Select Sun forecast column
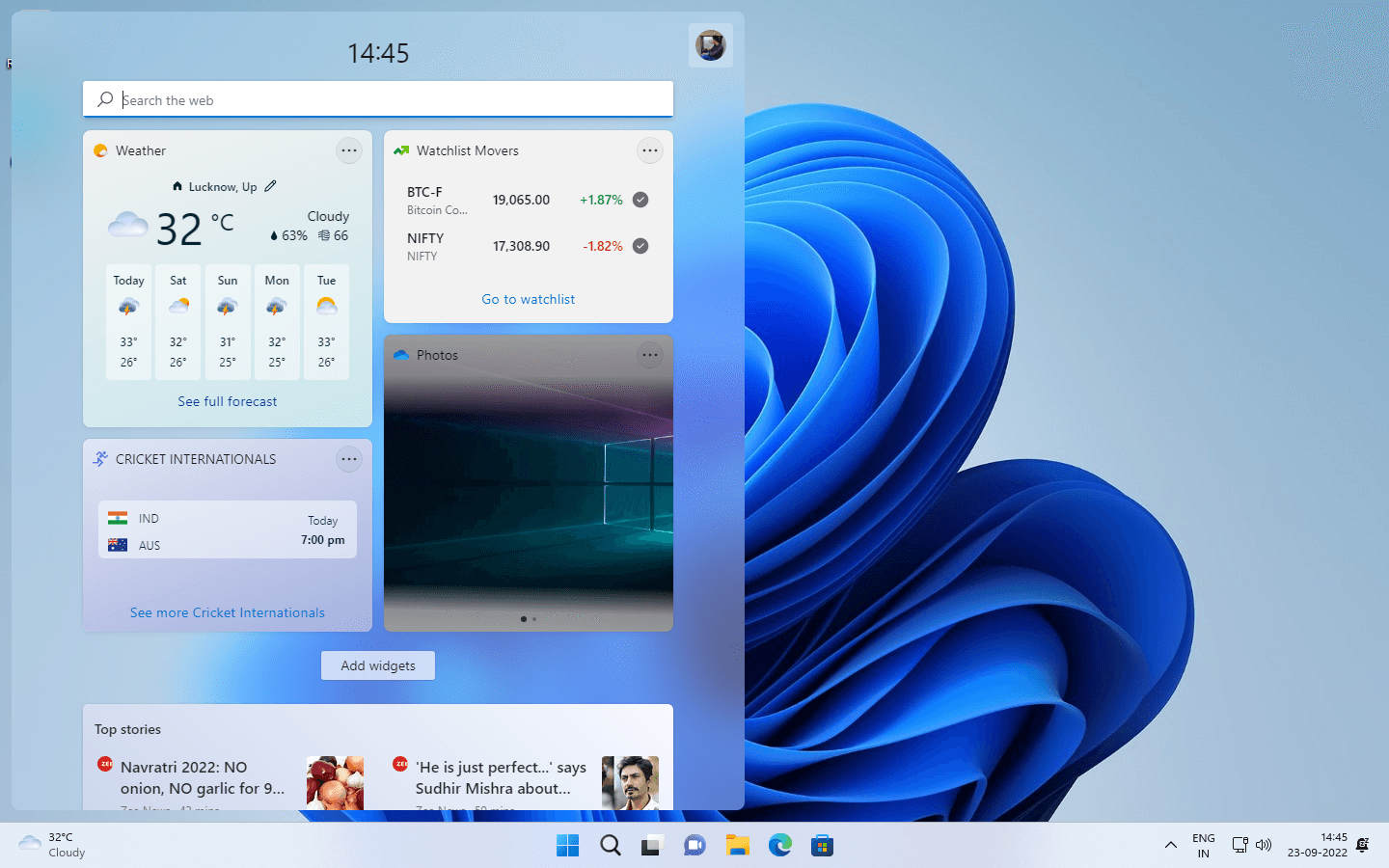Screen dimensions: 1389x868 (x=228, y=322)
